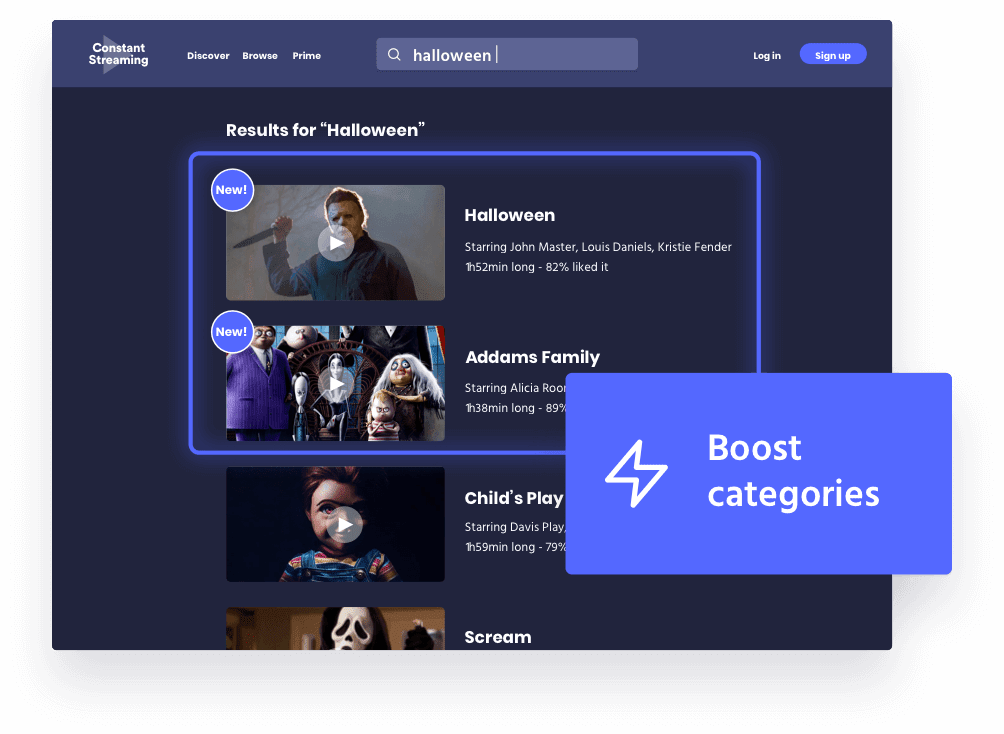Click the 1h59min long duration text
Image resolution: width=1004 pixels, height=734 pixels.
(x=515, y=547)
